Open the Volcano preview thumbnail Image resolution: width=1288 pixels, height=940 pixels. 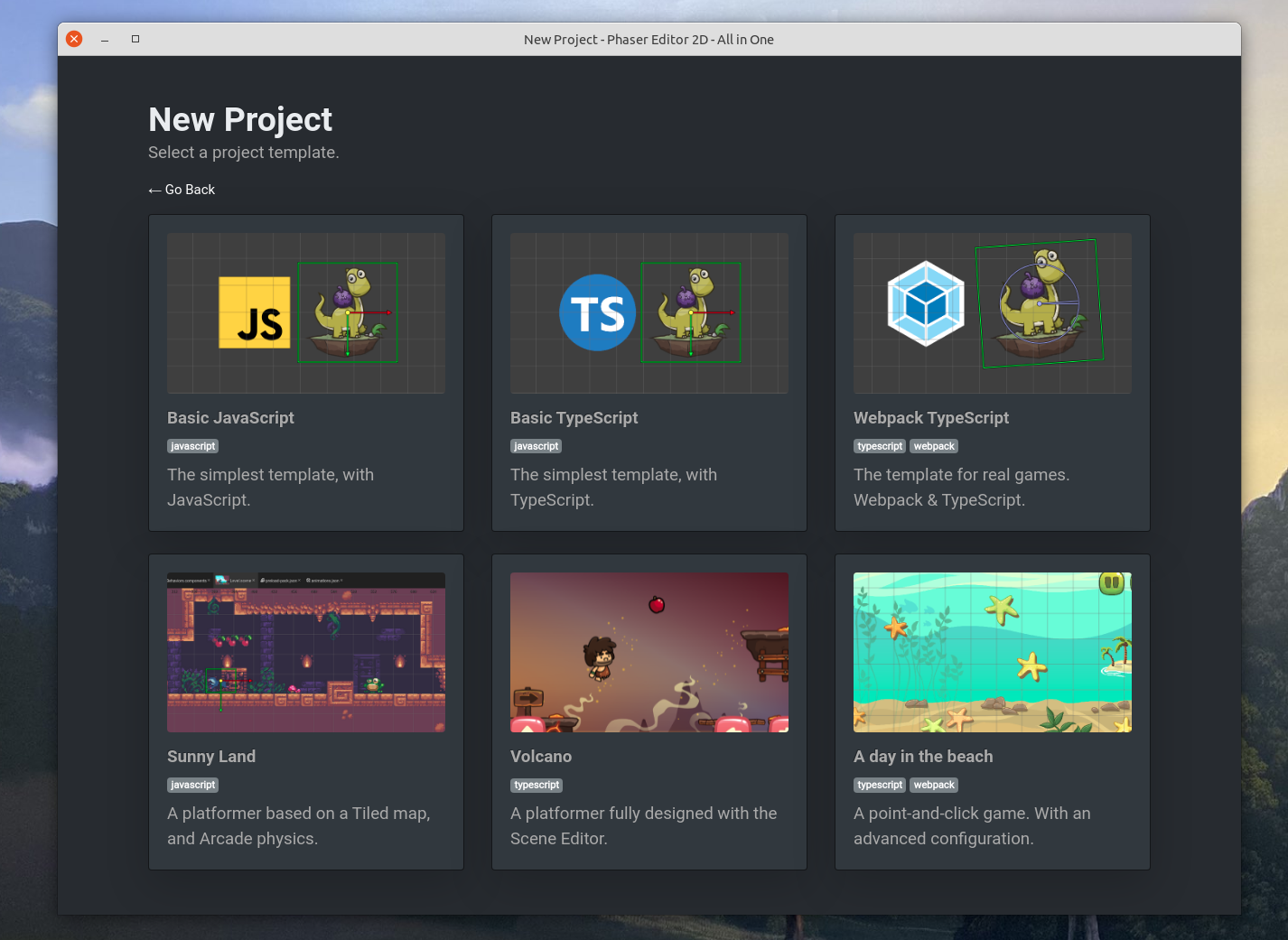(x=649, y=652)
